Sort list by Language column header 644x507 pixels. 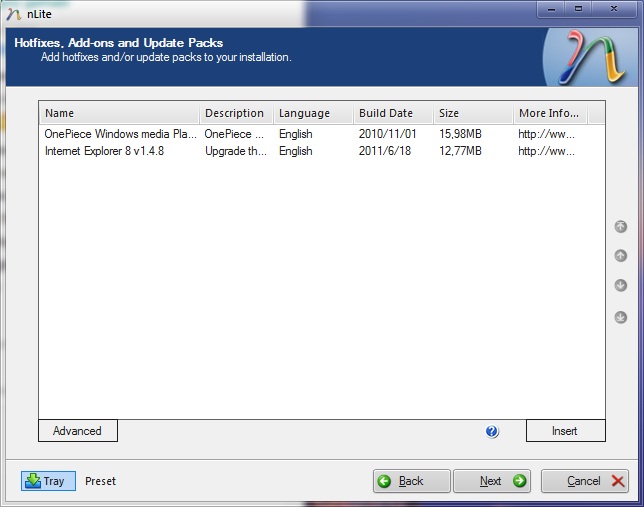tap(313, 113)
